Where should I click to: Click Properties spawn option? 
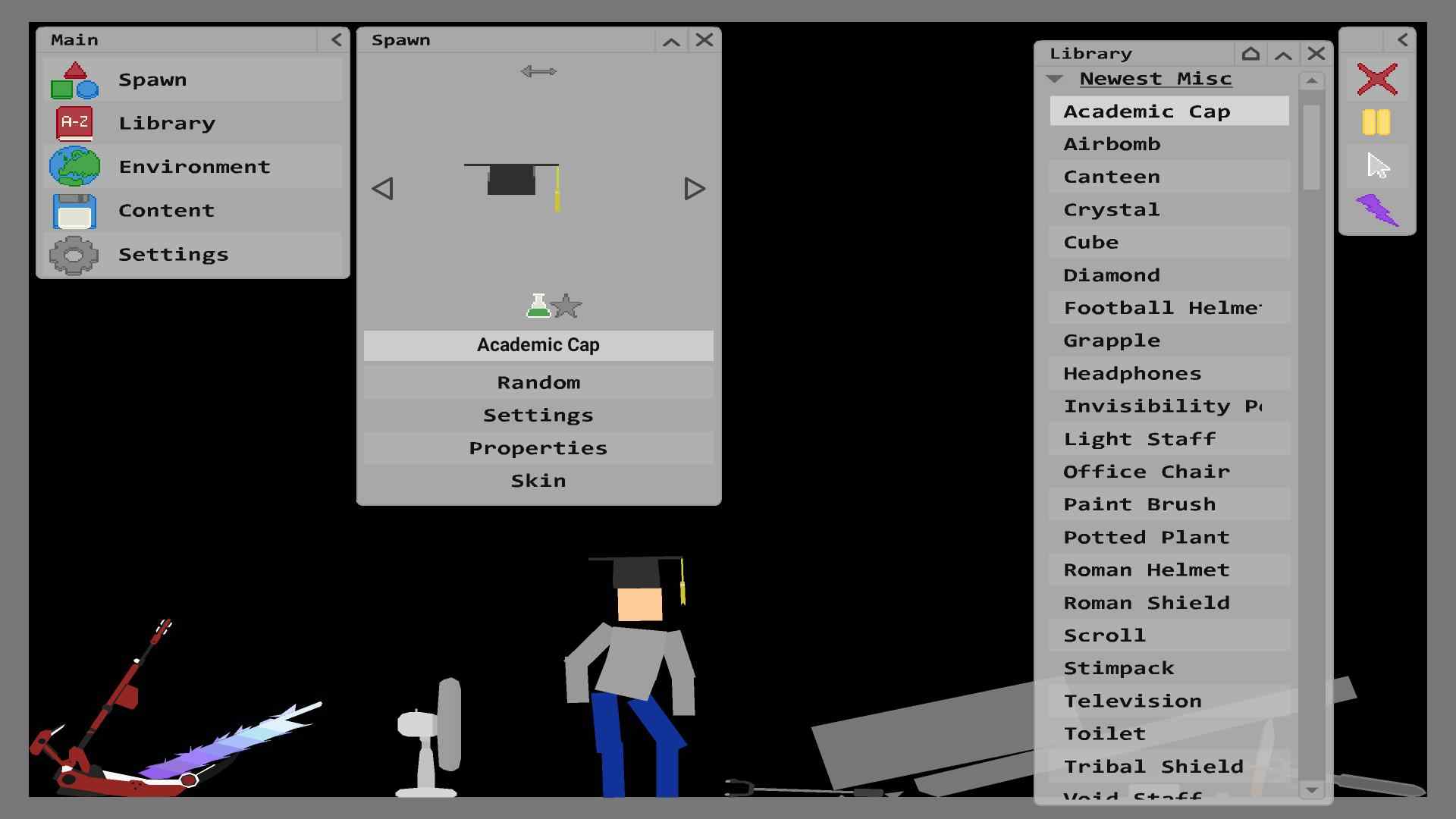click(x=538, y=447)
